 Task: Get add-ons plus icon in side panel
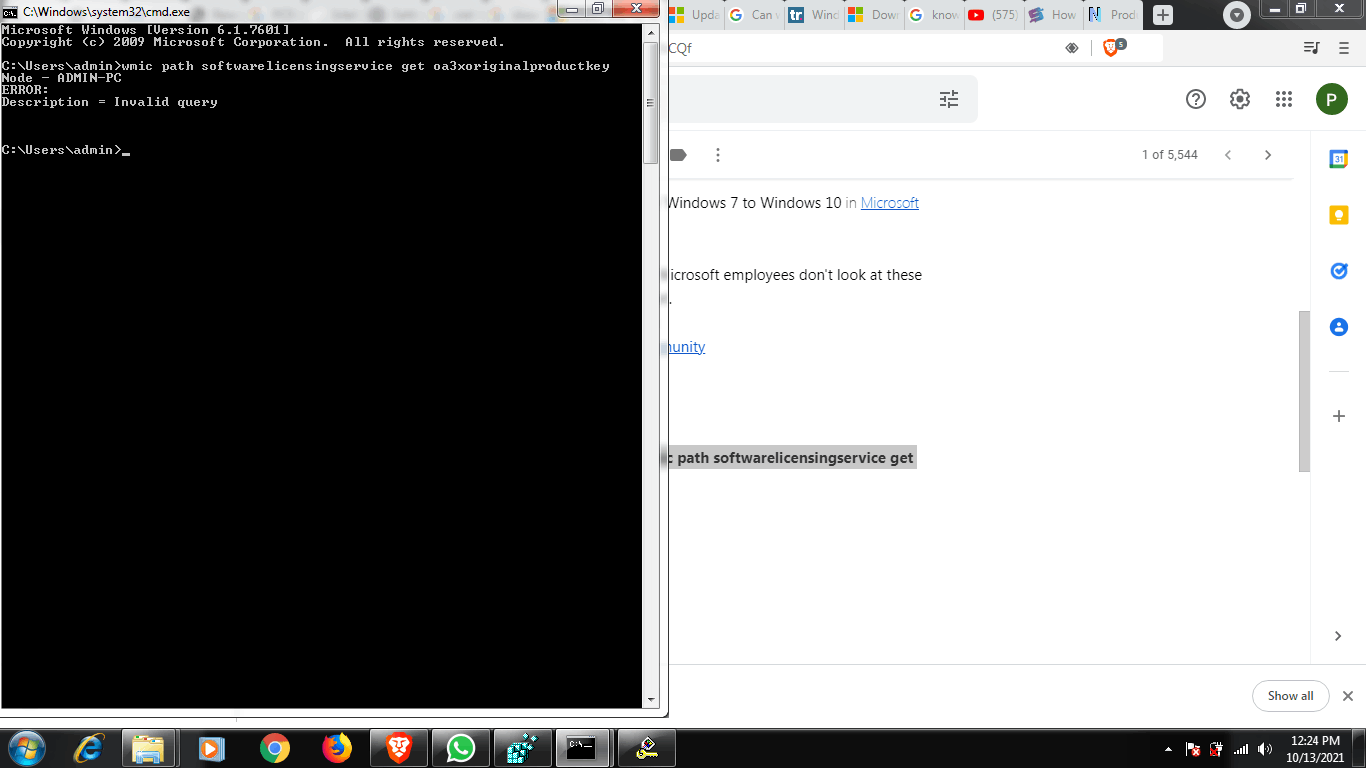1338,416
